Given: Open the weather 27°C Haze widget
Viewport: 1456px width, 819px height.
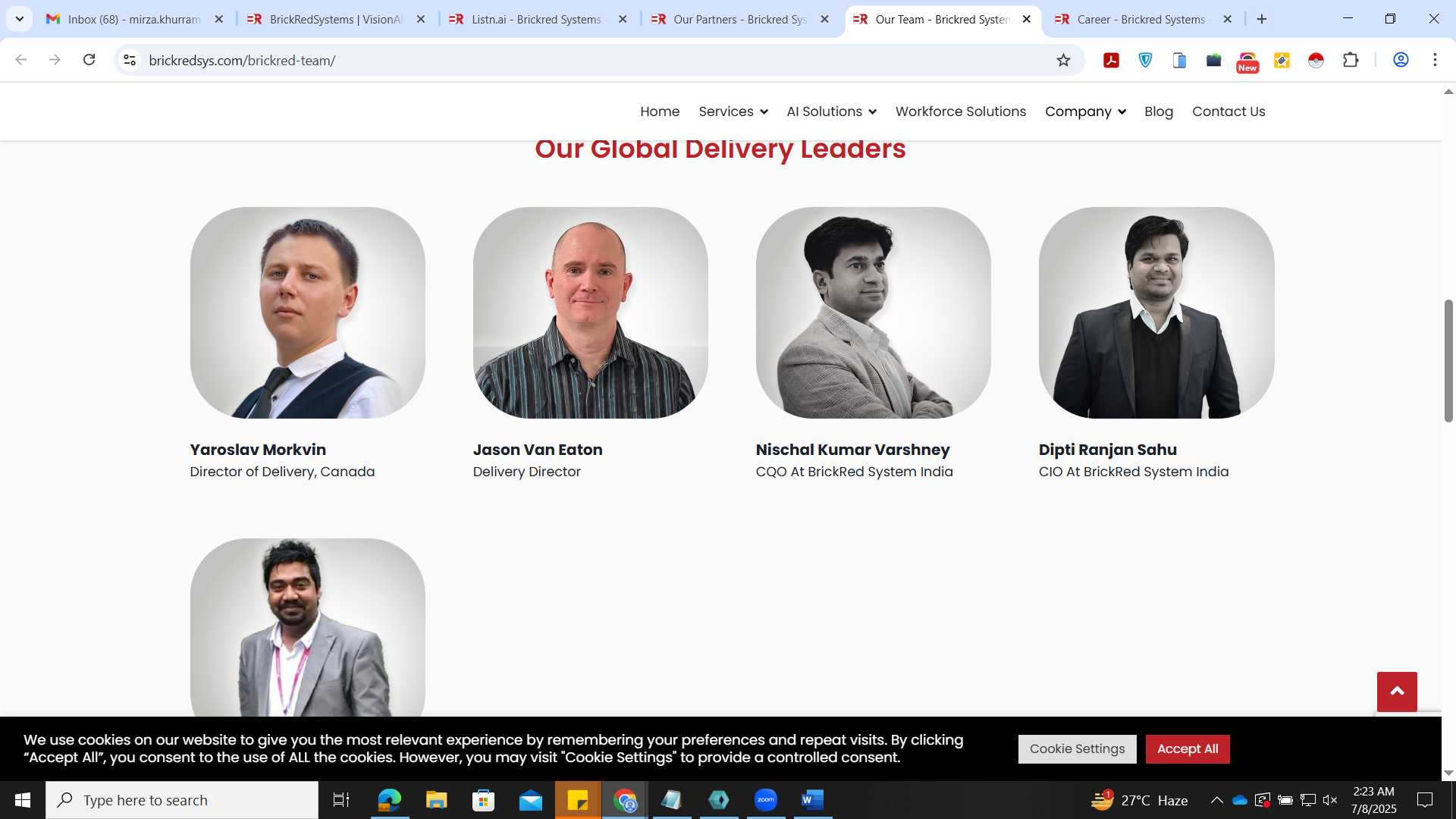Looking at the screenshot, I should (x=1140, y=800).
